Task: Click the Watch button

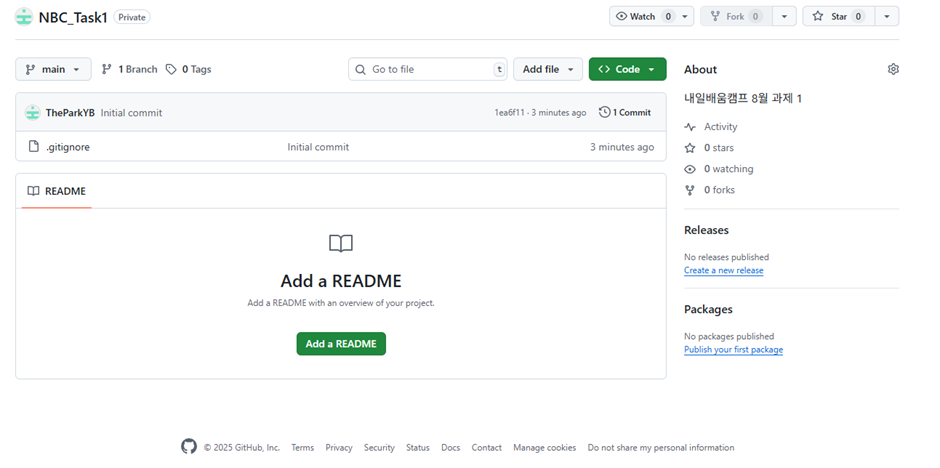Action: tap(643, 16)
